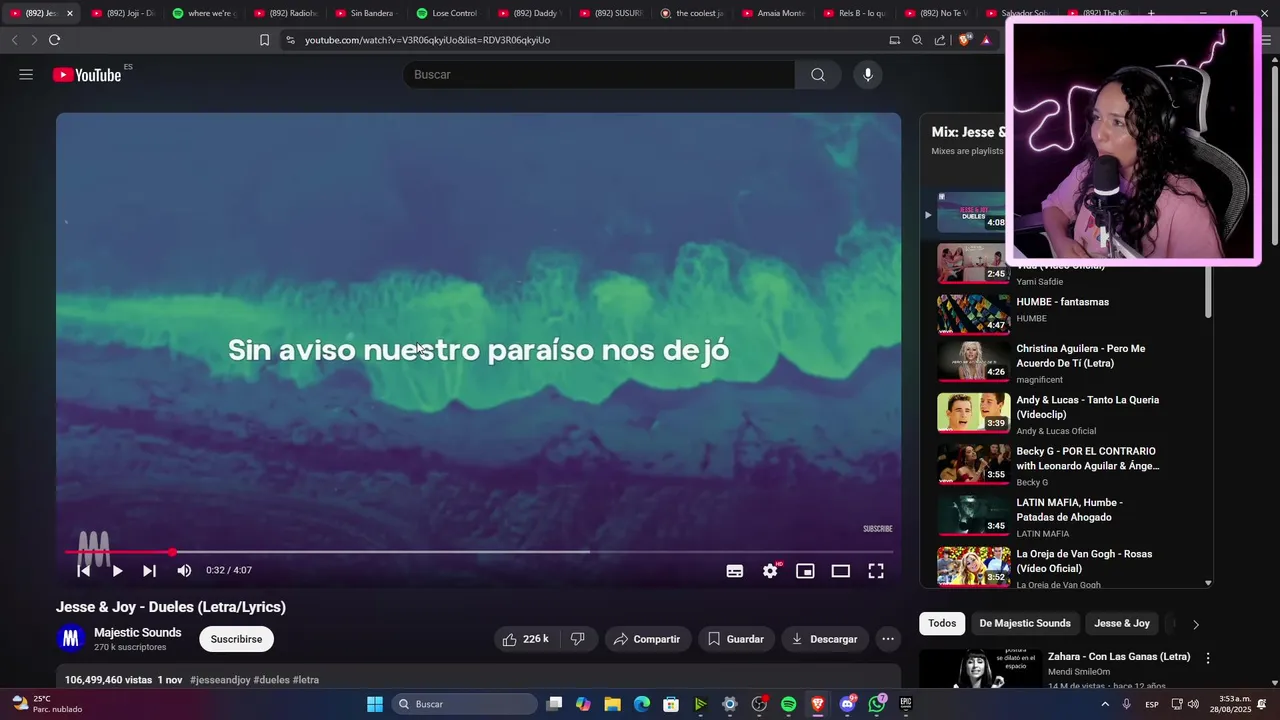
Task: Go back in browser history
Action: [x=14, y=40]
